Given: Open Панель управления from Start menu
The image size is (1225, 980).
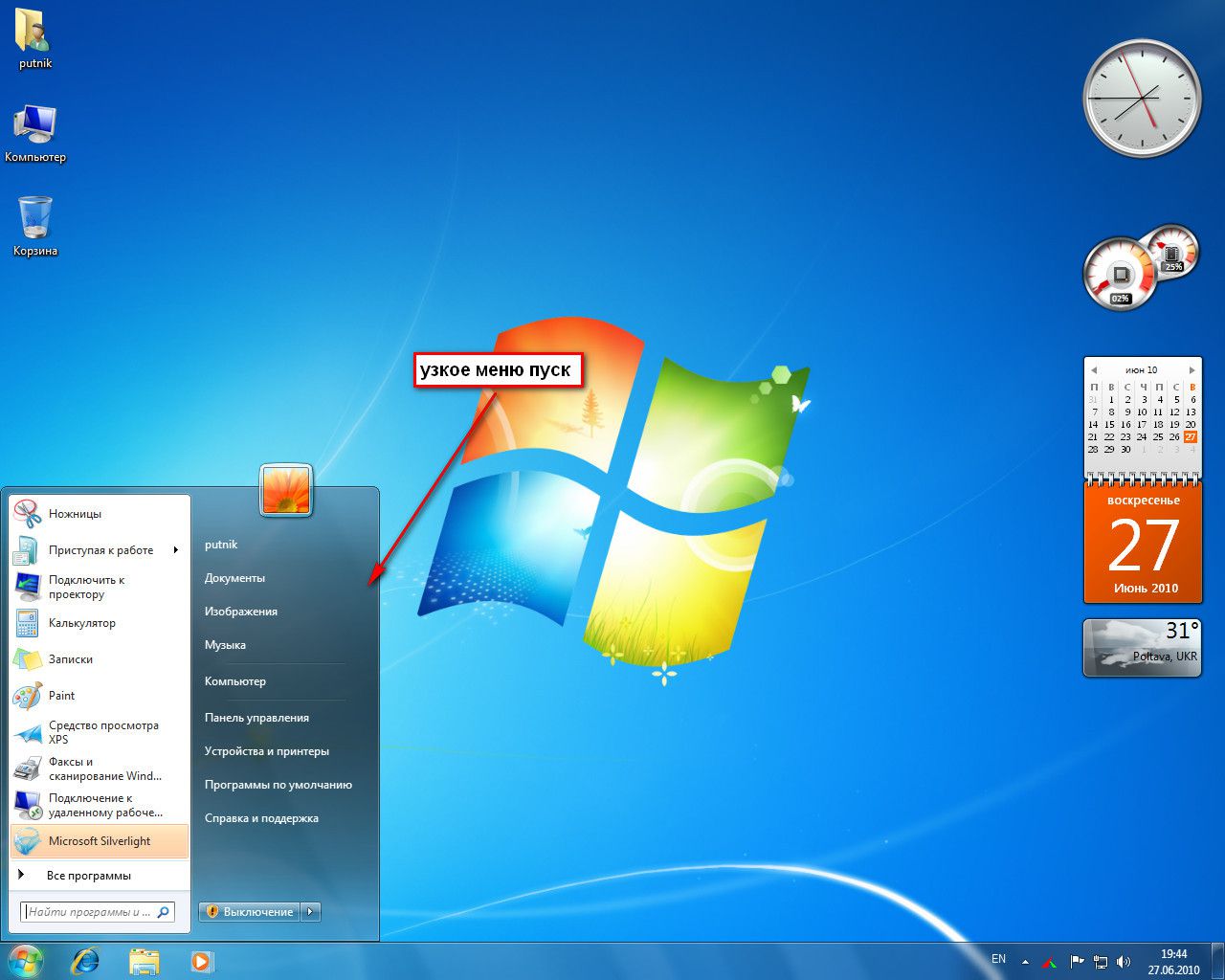Looking at the screenshot, I should click(256, 718).
